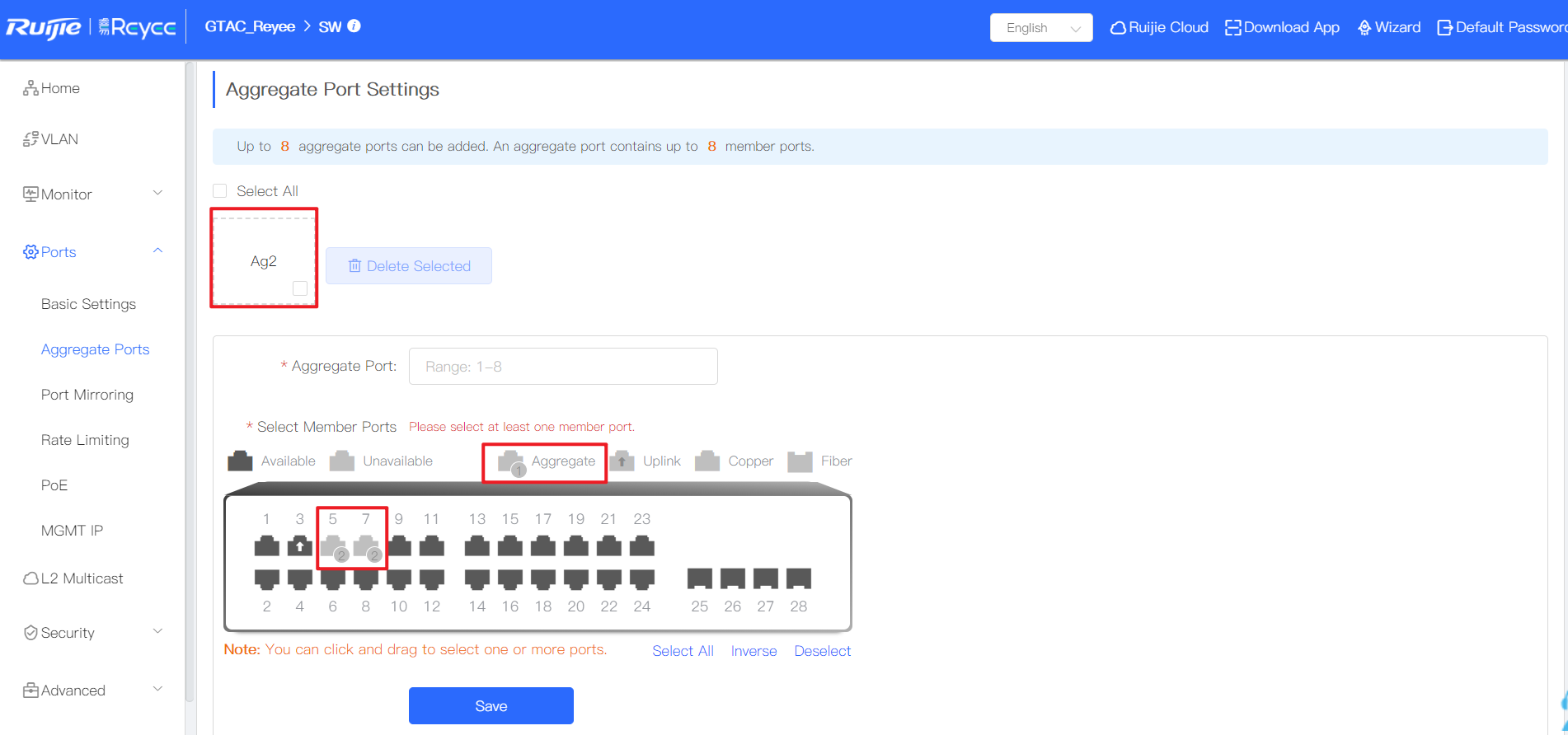The image size is (1568, 735).
Task: Click the Ruijie logo
Action: 44,28
